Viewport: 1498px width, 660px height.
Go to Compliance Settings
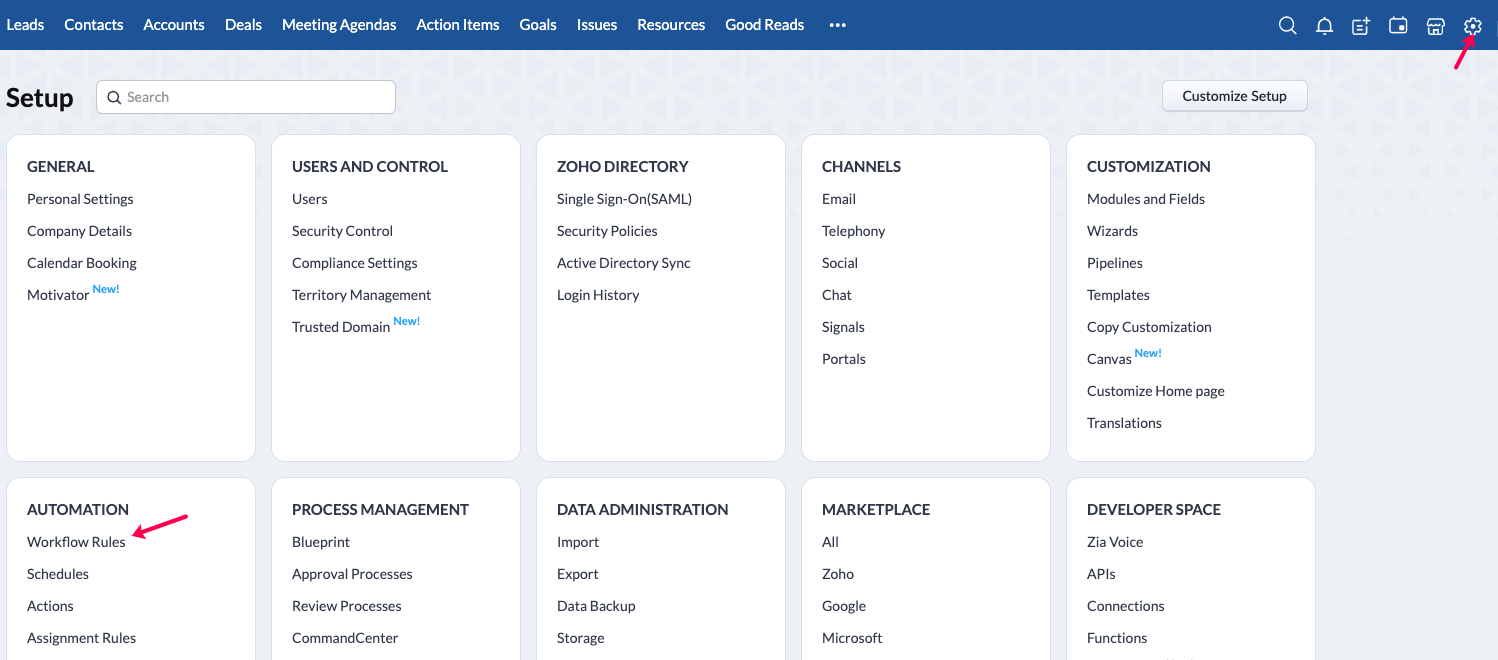(355, 263)
